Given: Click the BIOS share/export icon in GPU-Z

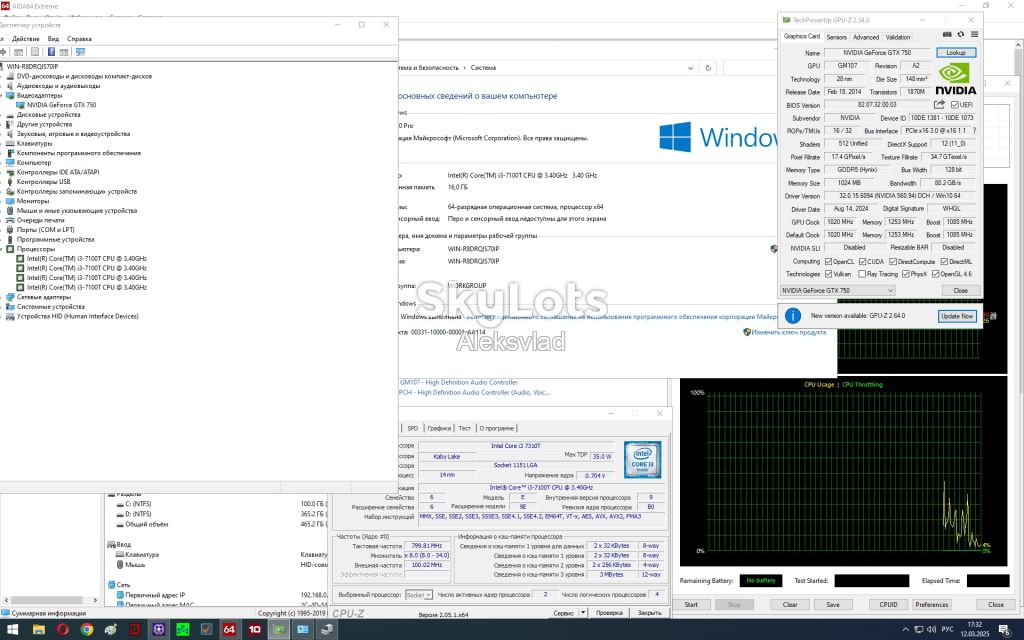Looking at the screenshot, I should pos(939,104).
